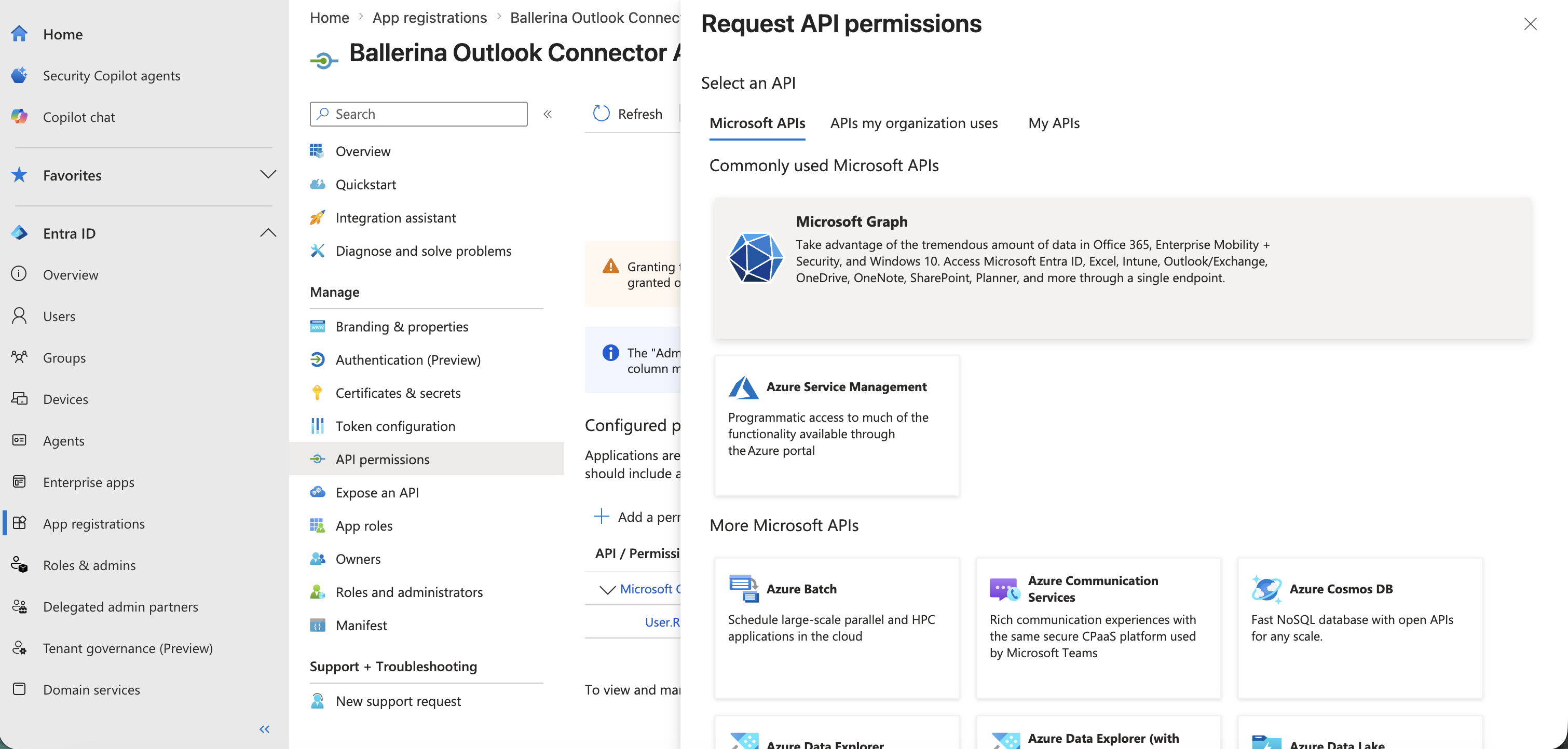Open Users via its person icon
This screenshot has height=749, width=1568.
(x=19, y=316)
